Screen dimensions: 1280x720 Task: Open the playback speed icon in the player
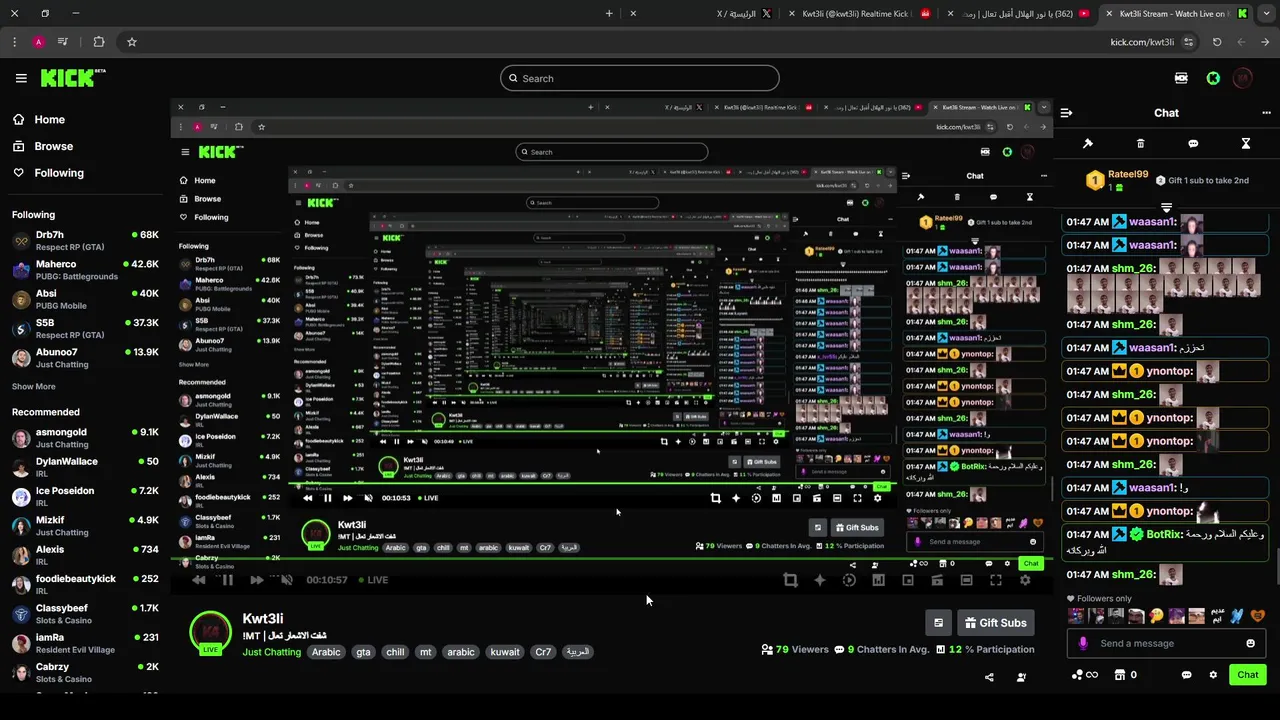click(x=849, y=580)
